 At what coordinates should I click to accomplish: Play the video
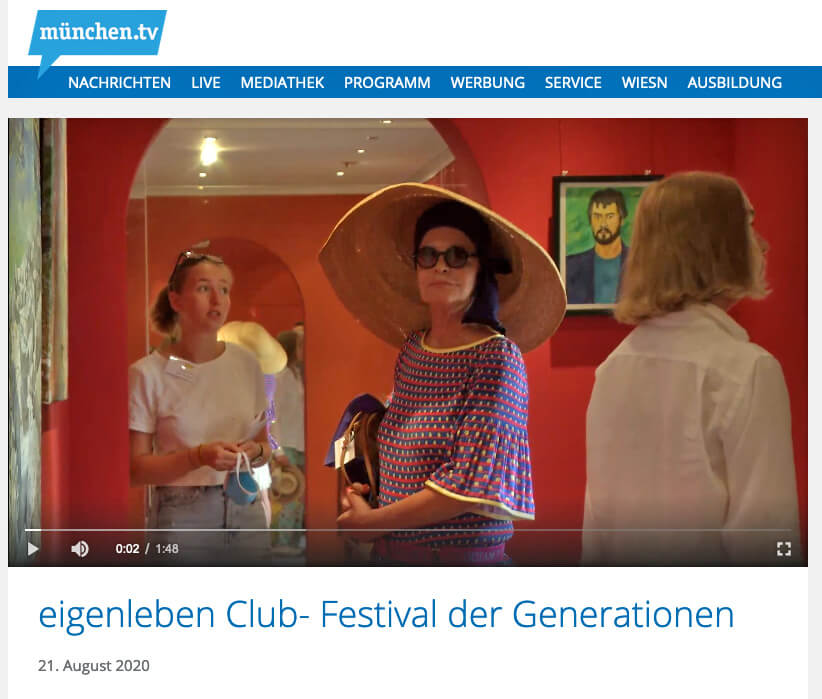(x=33, y=549)
